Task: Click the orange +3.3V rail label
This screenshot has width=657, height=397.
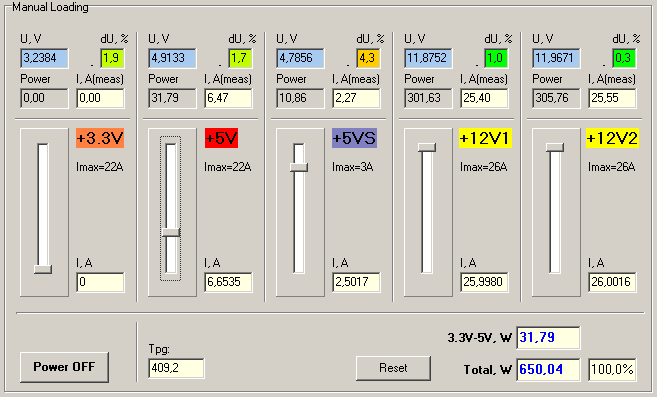Action: pyautogui.click(x=100, y=138)
